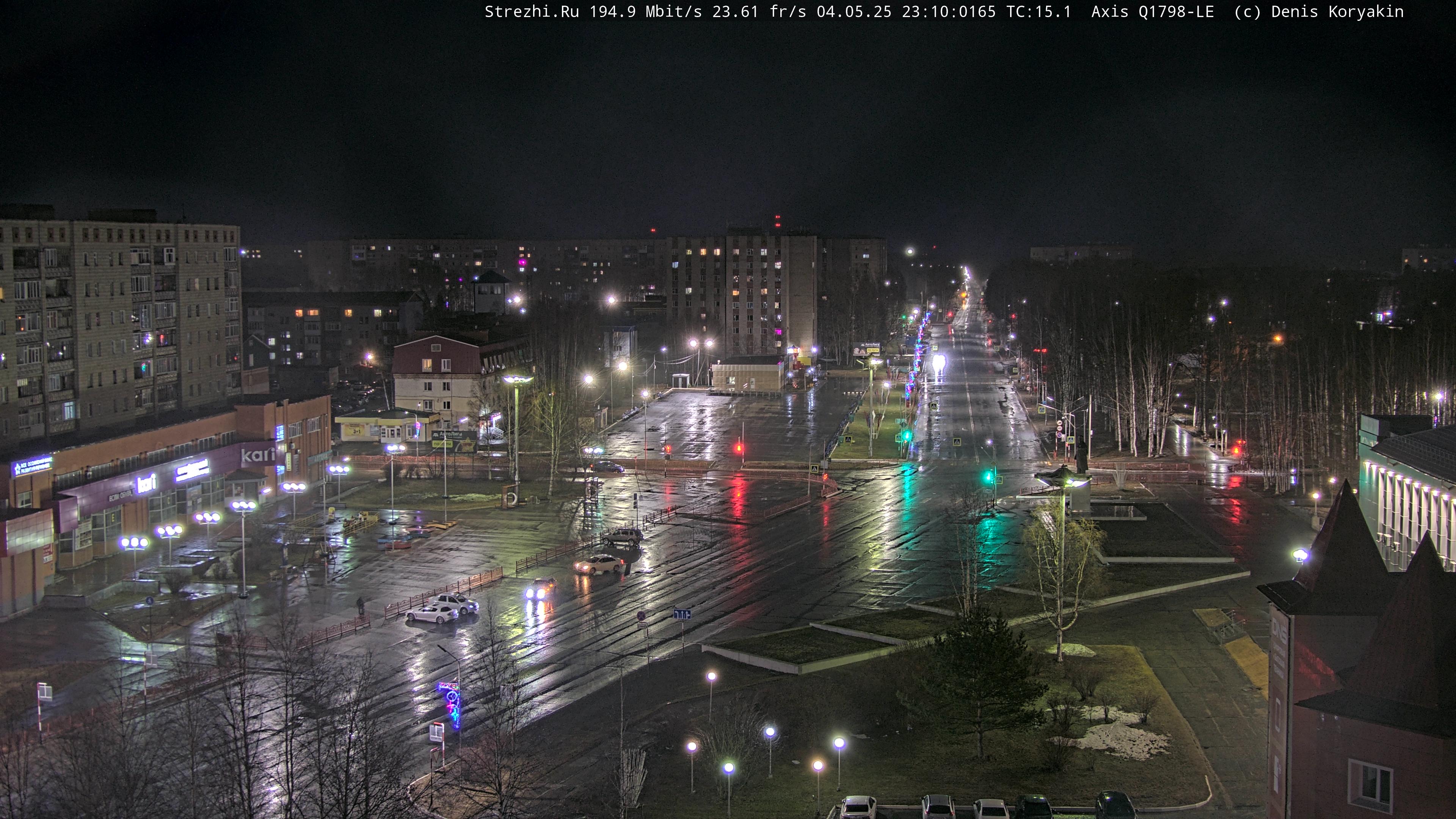Click the Axis Q1798-LE camera model

click(1153, 12)
